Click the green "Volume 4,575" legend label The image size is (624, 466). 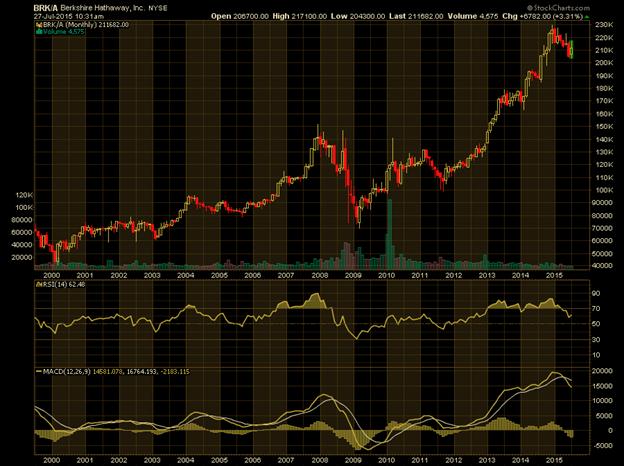[64, 31]
